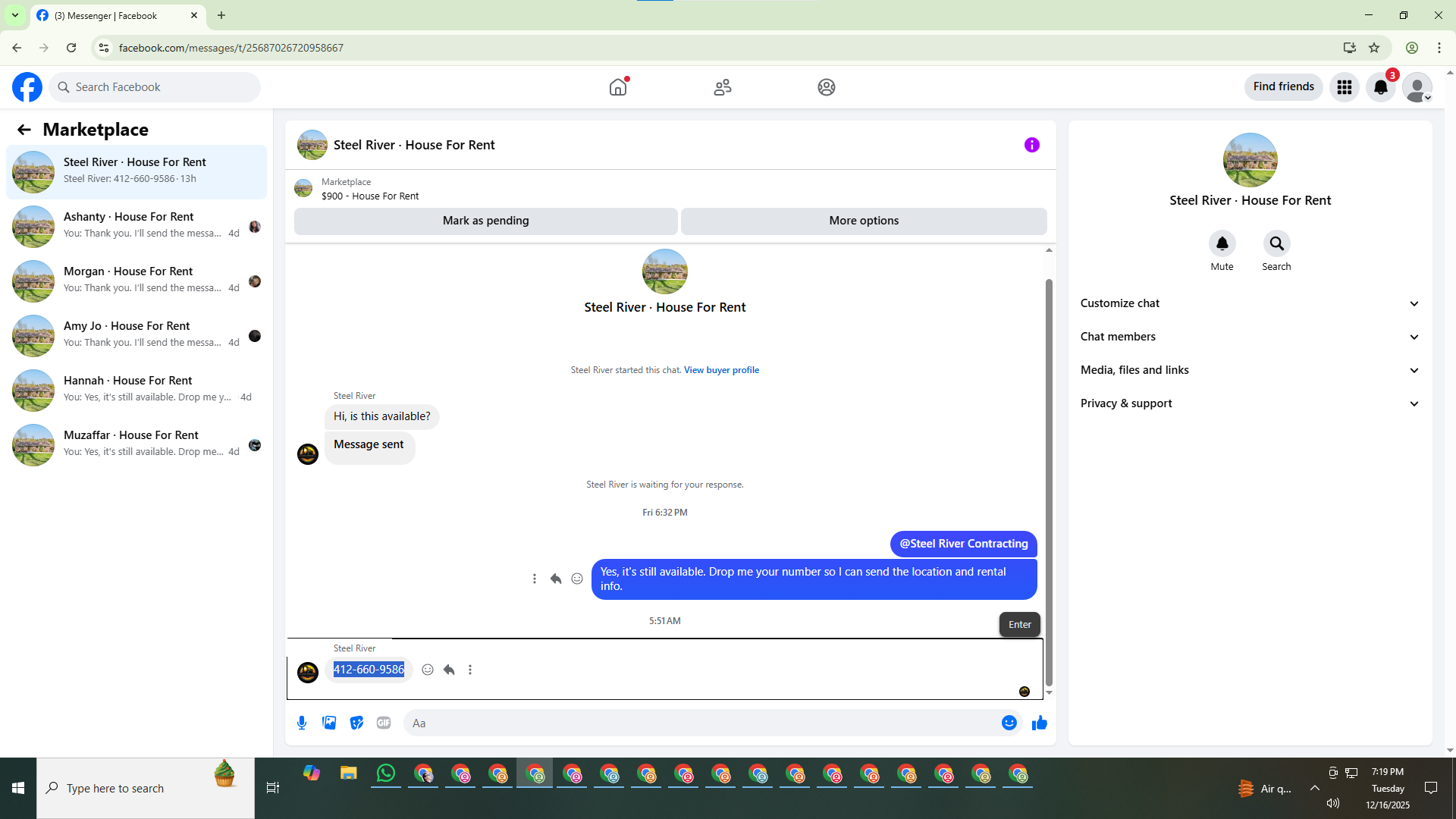Click the Search Facebook field
Screen dimensions: 1456x819
coord(155,87)
